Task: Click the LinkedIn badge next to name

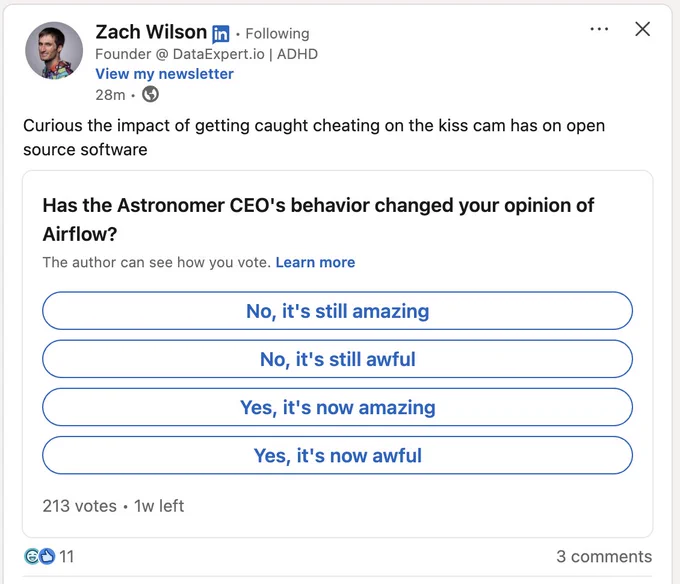Action: click(x=220, y=34)
